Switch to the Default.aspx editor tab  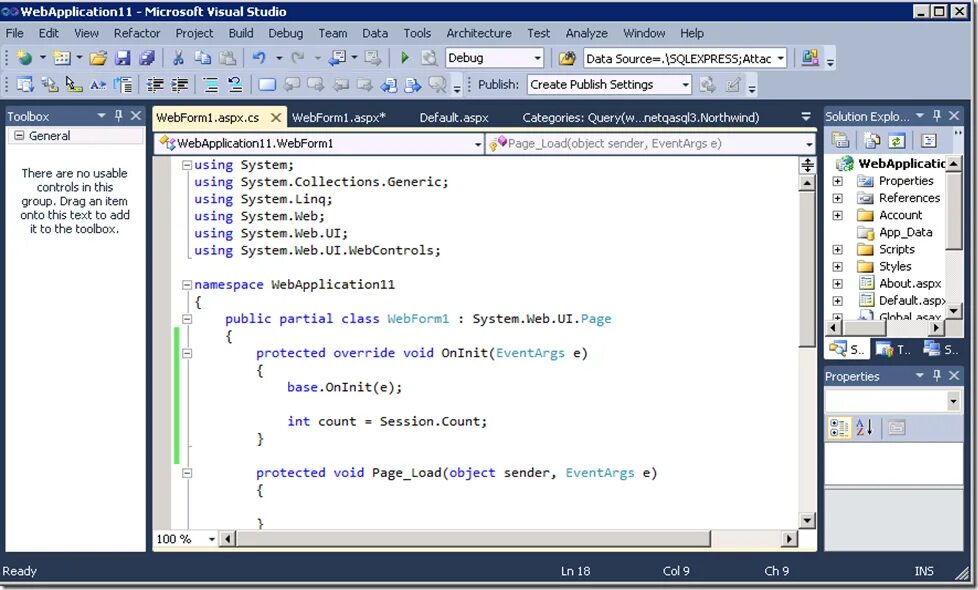click(x=454, y=117)
